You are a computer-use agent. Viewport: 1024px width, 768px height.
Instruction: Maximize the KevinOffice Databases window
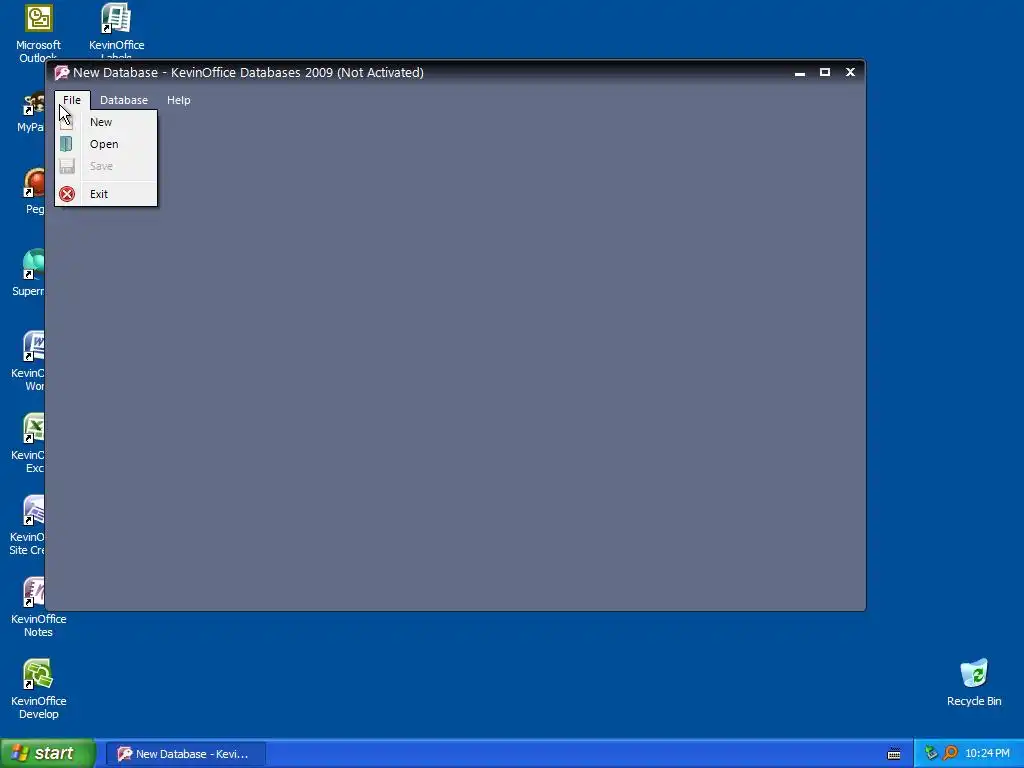point(825,72)
